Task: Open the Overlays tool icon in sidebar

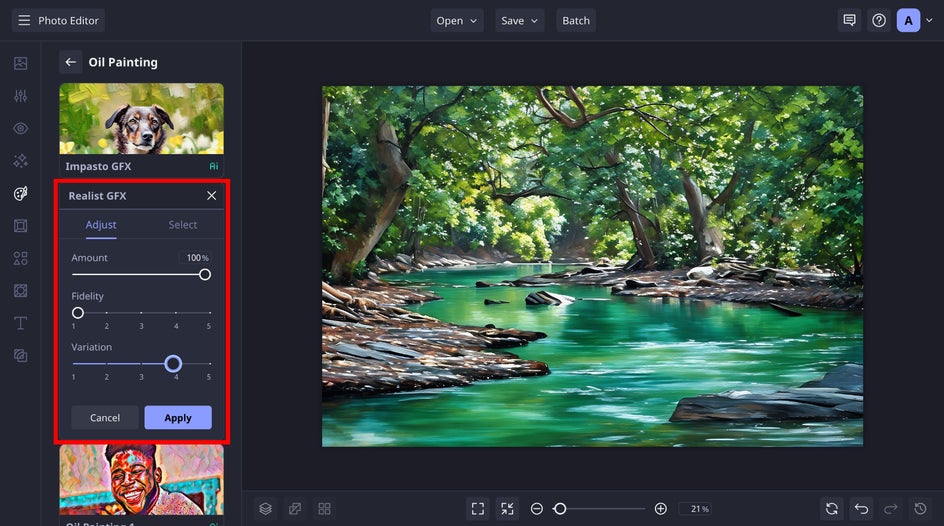Action: point(20,356)
